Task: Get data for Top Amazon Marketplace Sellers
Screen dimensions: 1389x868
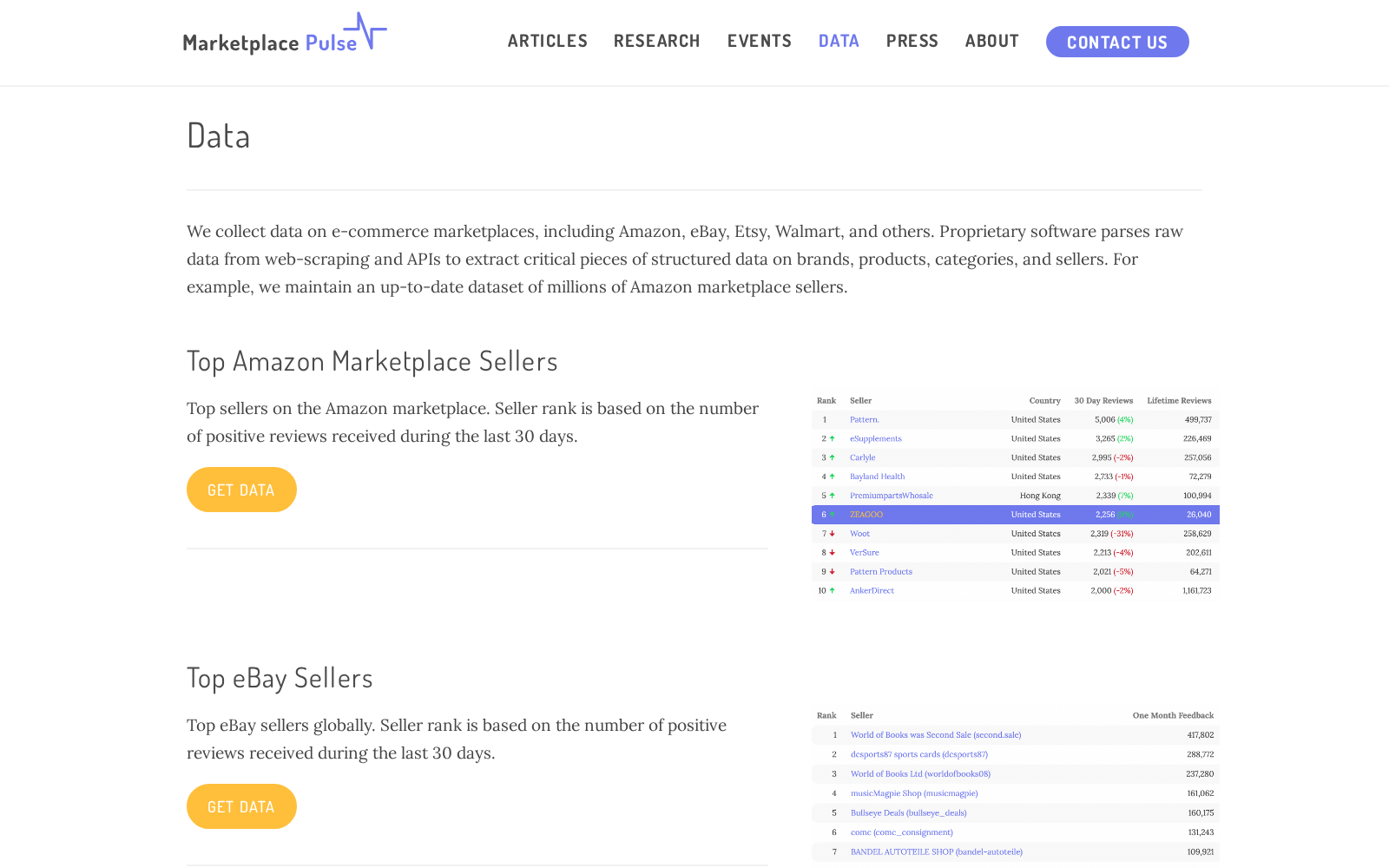Action: point(241,490)
